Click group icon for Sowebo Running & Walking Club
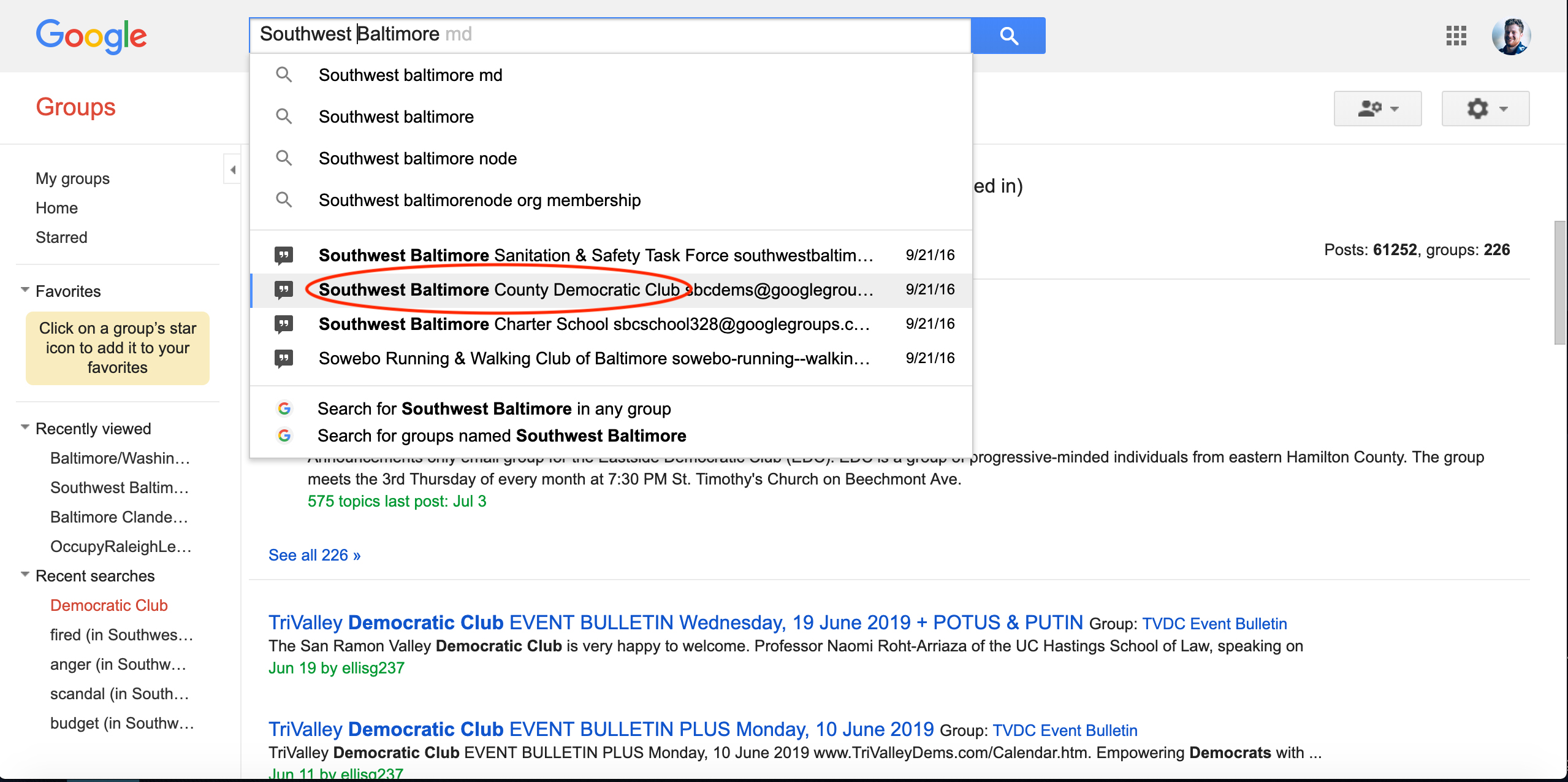The height and width of the screenshot is (782, 1568). (x=284, y=358)
